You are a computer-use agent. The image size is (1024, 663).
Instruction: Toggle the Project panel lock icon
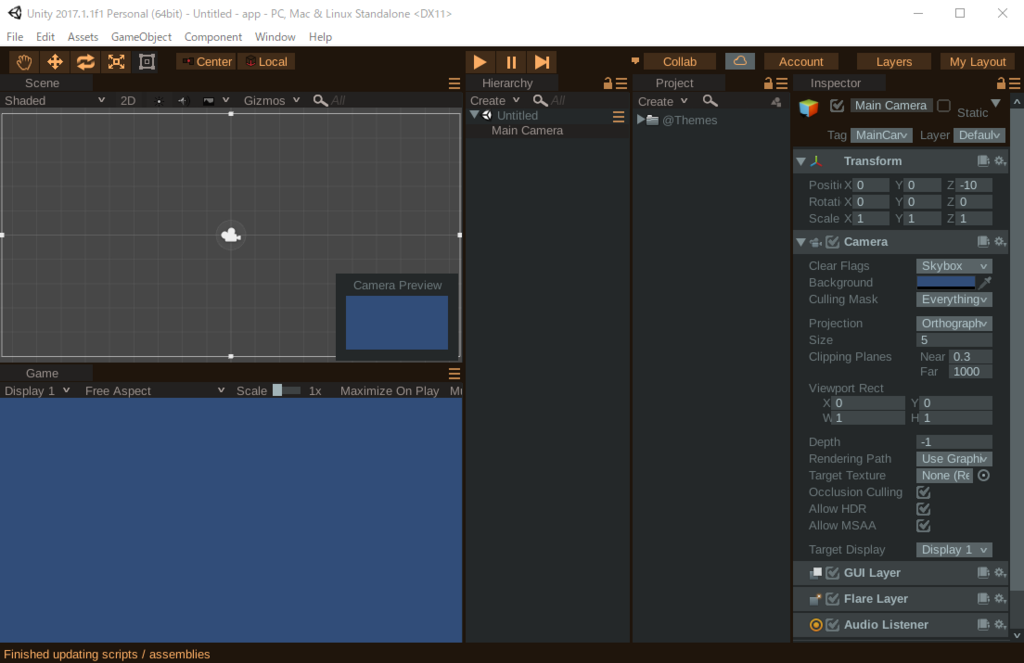pyautogui.click(x=769, y=83)
